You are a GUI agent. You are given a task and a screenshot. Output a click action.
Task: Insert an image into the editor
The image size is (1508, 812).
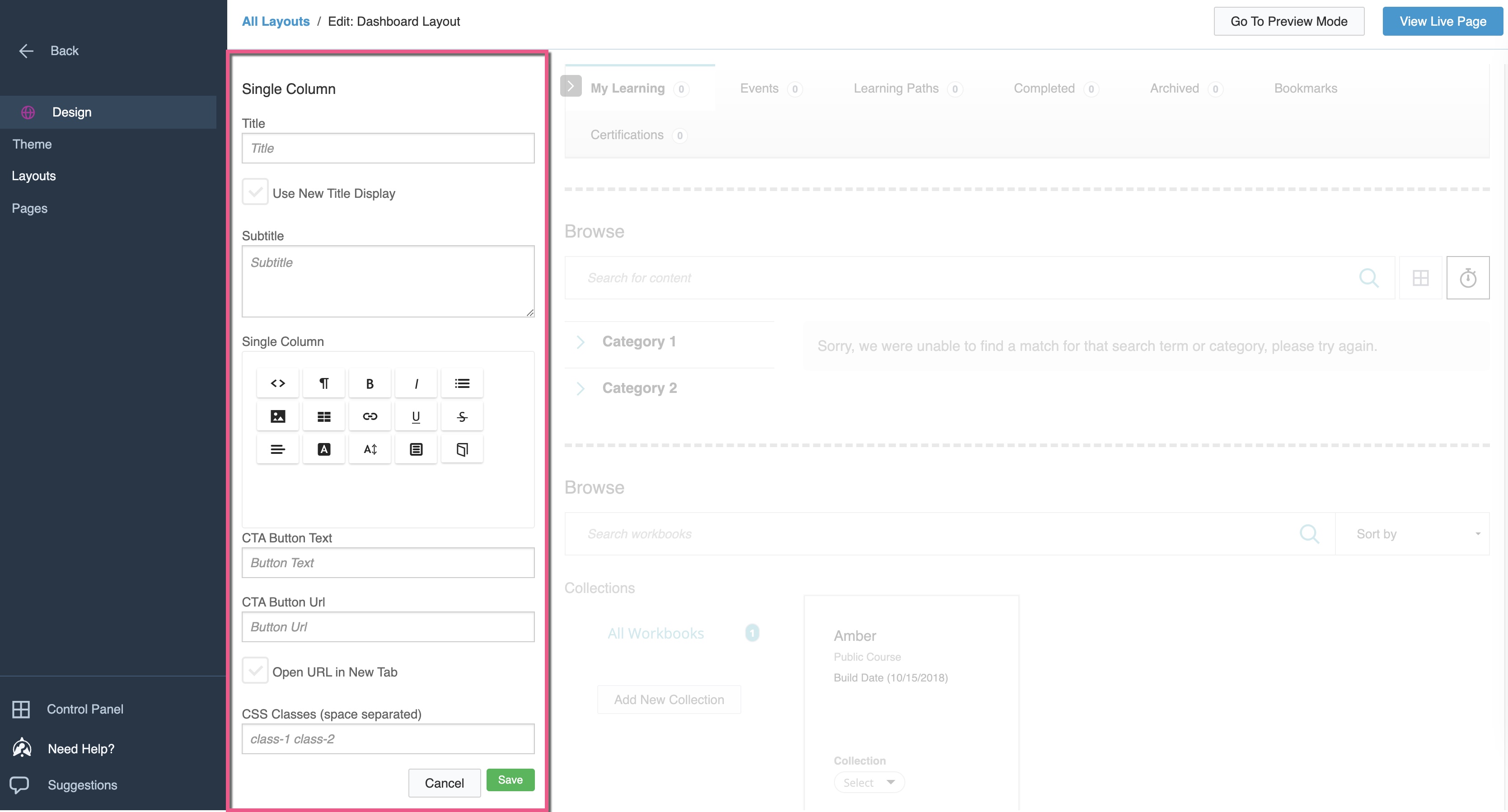pyautogui.click(x=277, y=416)
